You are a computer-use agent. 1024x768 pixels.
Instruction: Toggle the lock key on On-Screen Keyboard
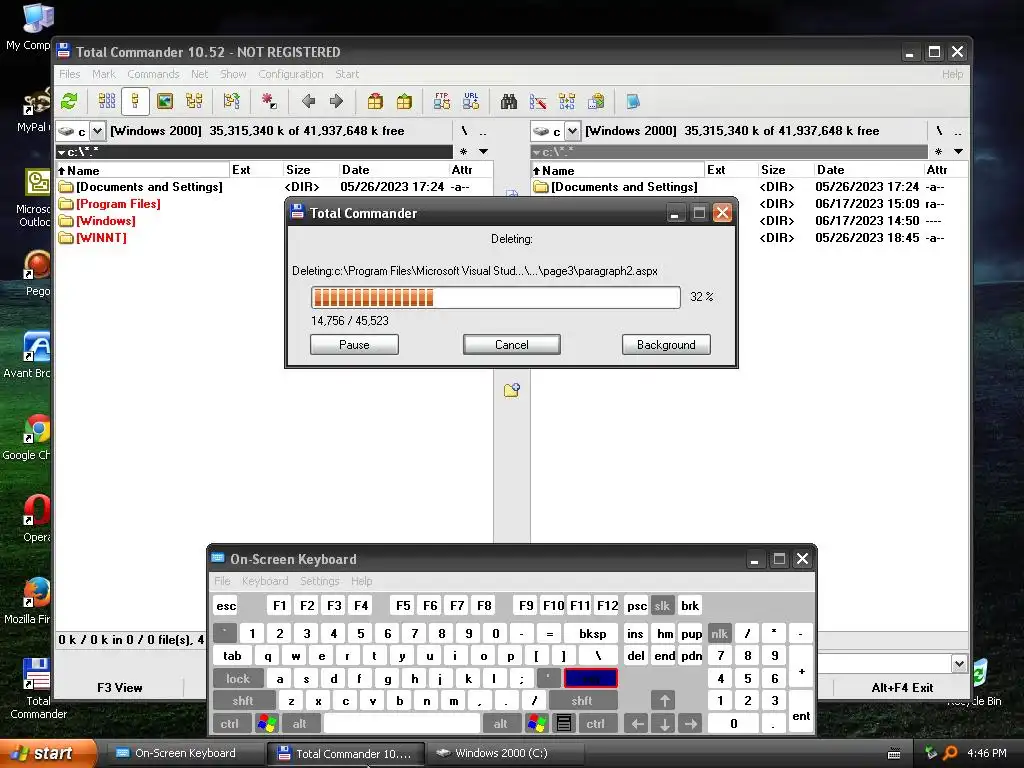coord(238,679)
